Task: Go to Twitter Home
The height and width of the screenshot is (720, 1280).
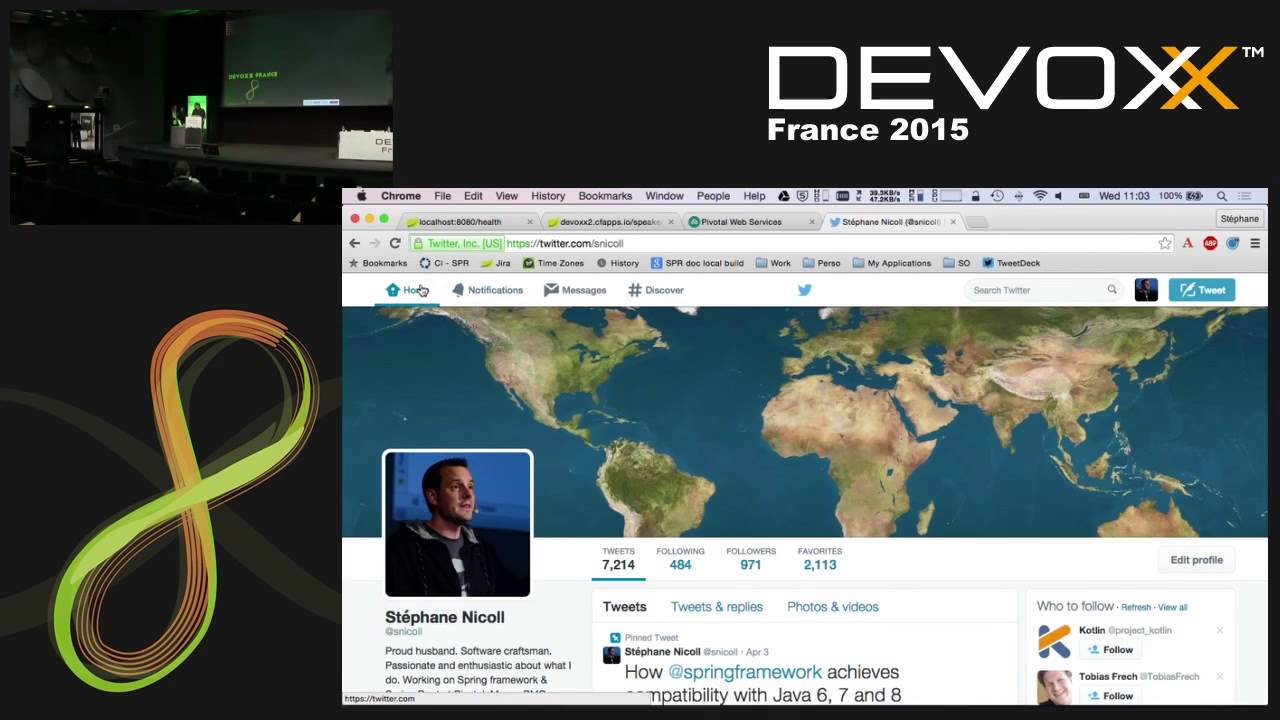Action: [x=406, y=290]
